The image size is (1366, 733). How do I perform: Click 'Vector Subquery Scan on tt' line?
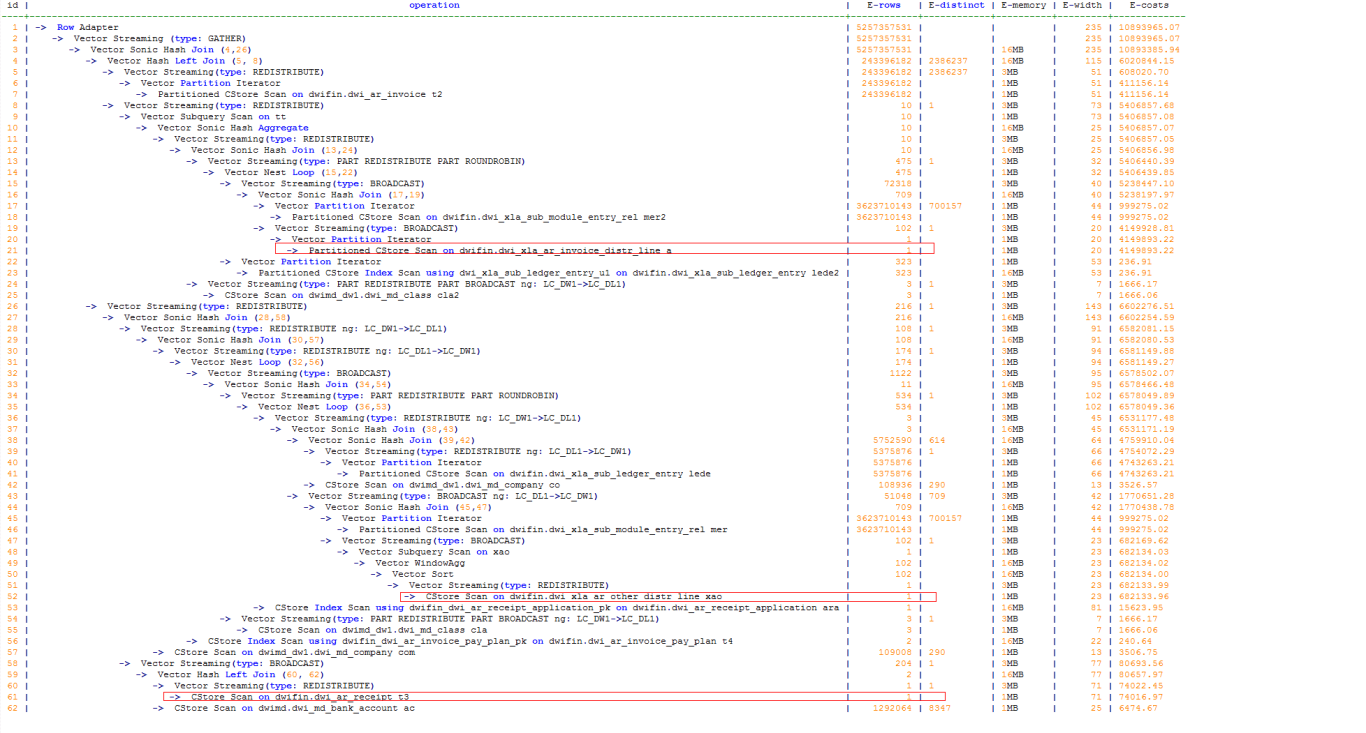click(x=213, y=116)
